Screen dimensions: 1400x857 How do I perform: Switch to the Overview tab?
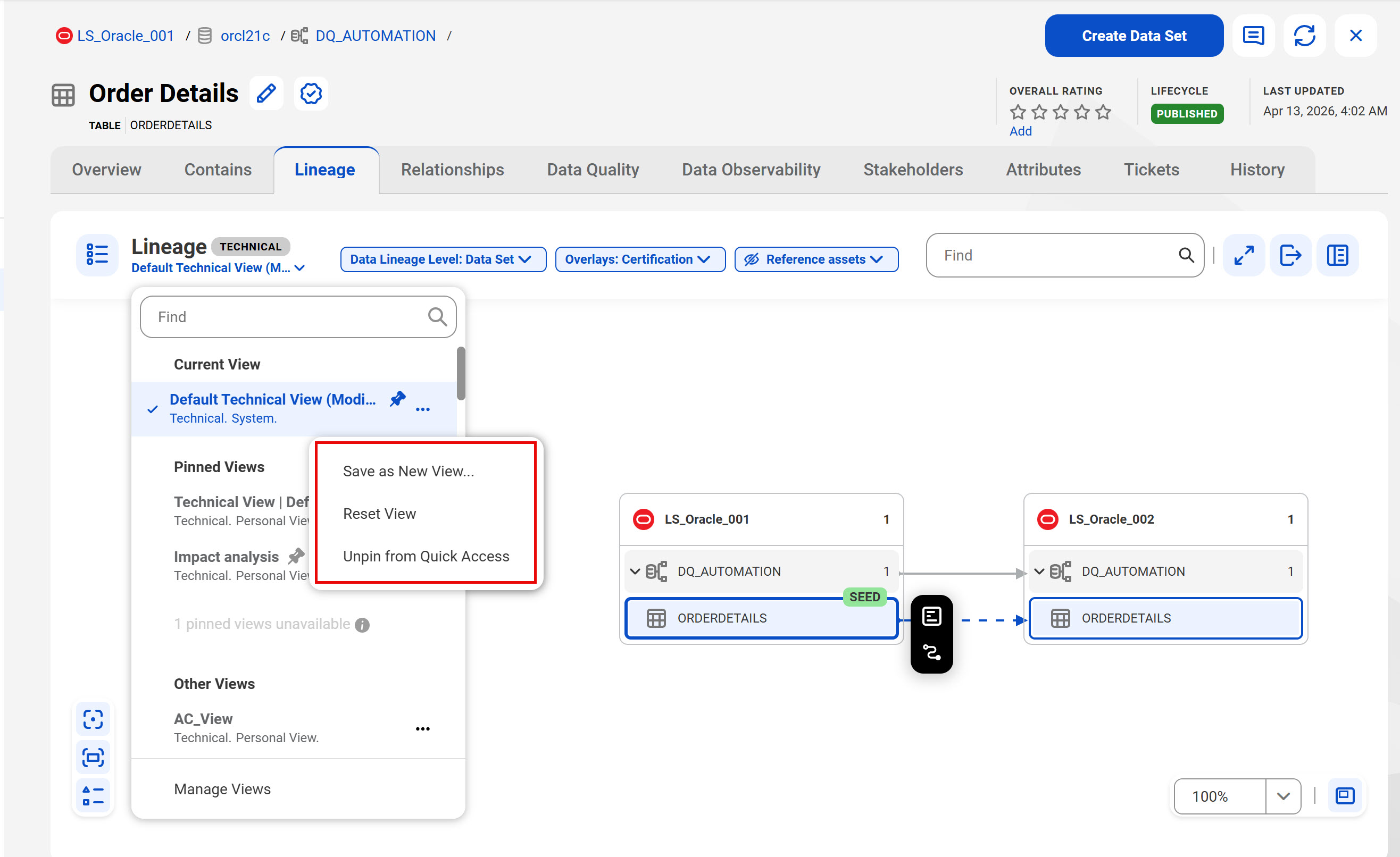tap(106, 169)
